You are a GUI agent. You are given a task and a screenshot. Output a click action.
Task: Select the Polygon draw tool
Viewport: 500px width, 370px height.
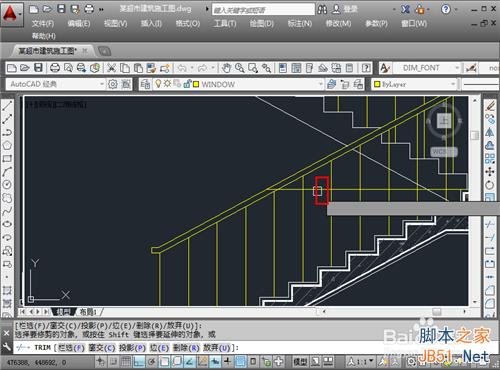[7, 145]
